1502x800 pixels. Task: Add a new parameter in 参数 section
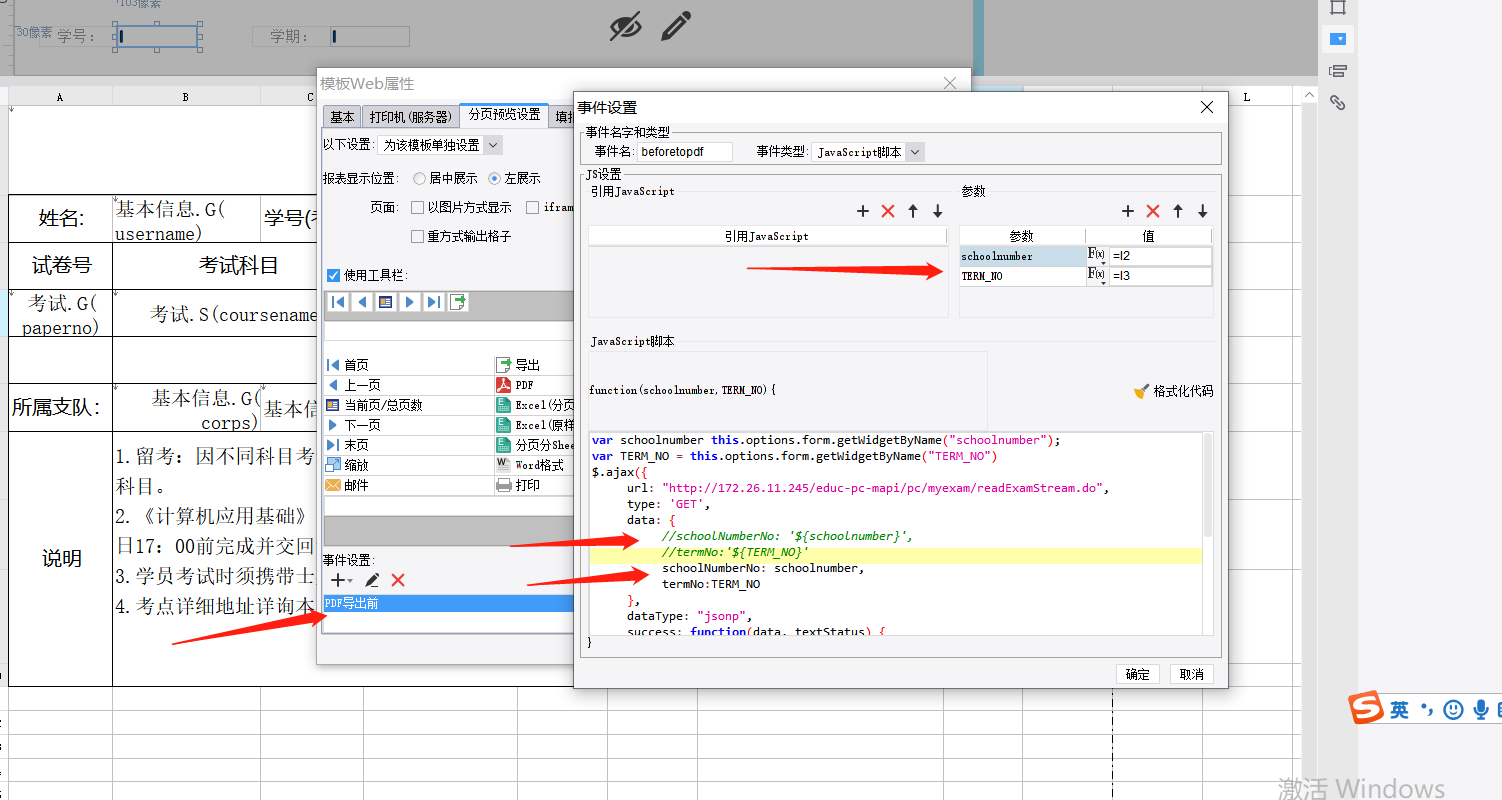[1128, 211]
